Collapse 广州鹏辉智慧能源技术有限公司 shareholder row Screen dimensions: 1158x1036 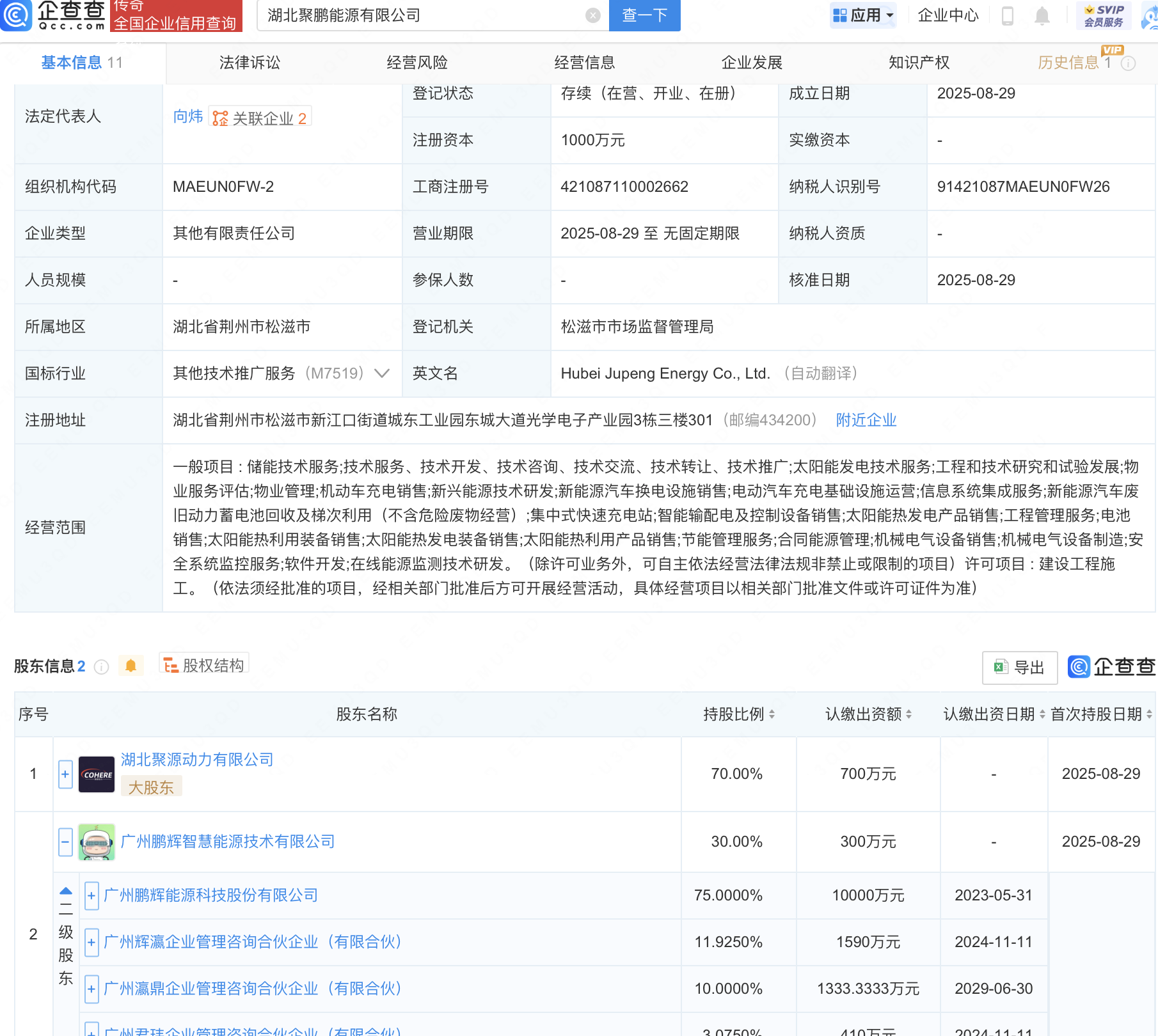pyautogui.click(x=65, y=842)
